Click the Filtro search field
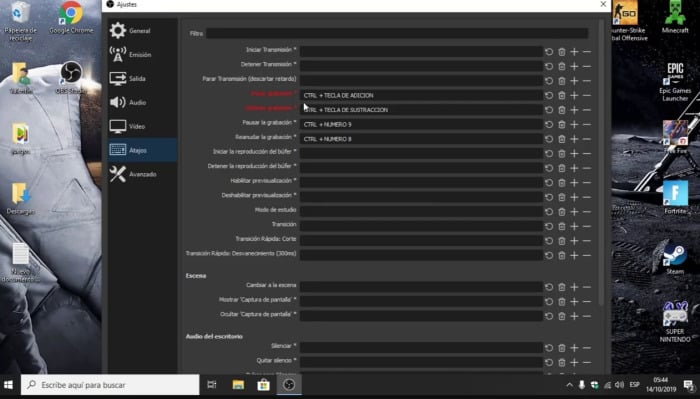Screen dimensions: 700x399 point(397,33)
